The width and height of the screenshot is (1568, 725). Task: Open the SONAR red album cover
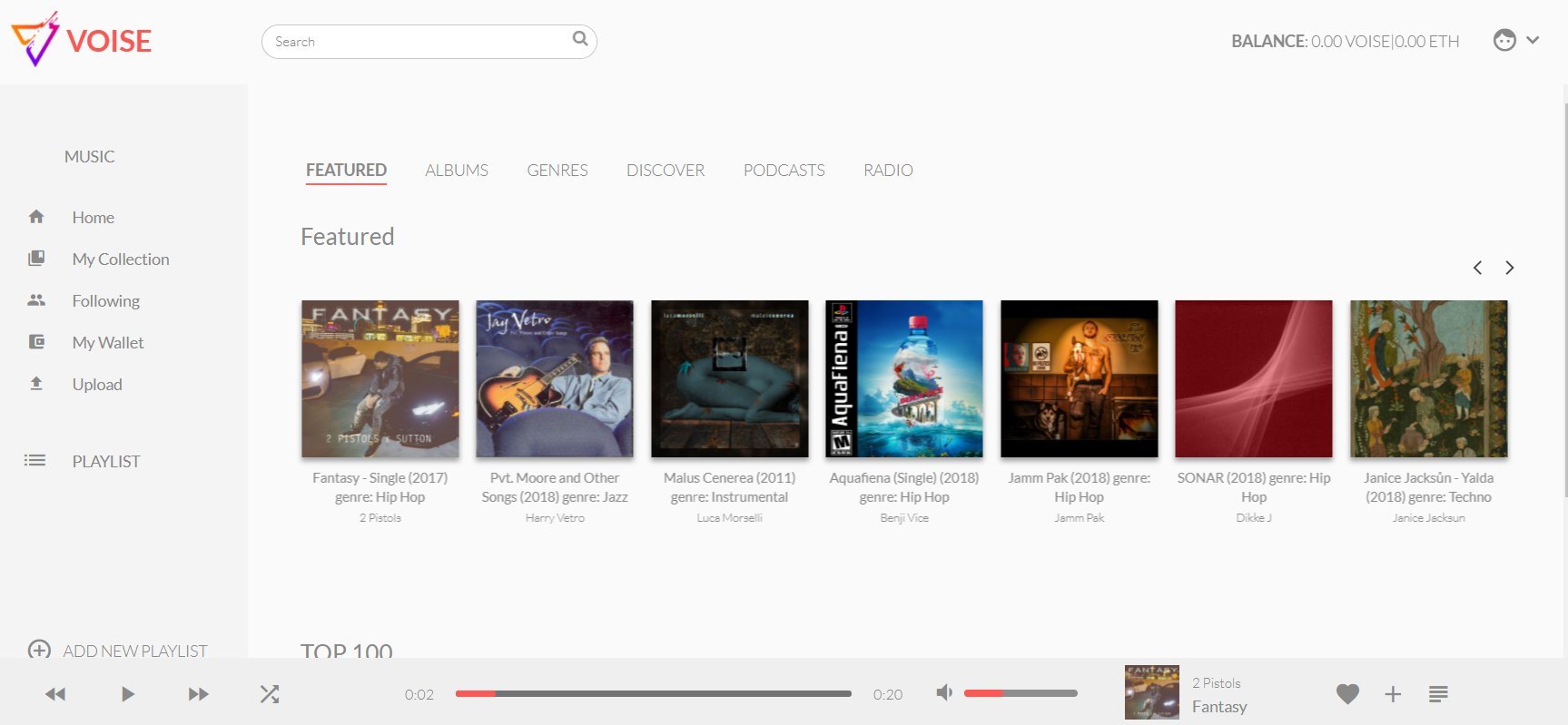[1254, 378]
